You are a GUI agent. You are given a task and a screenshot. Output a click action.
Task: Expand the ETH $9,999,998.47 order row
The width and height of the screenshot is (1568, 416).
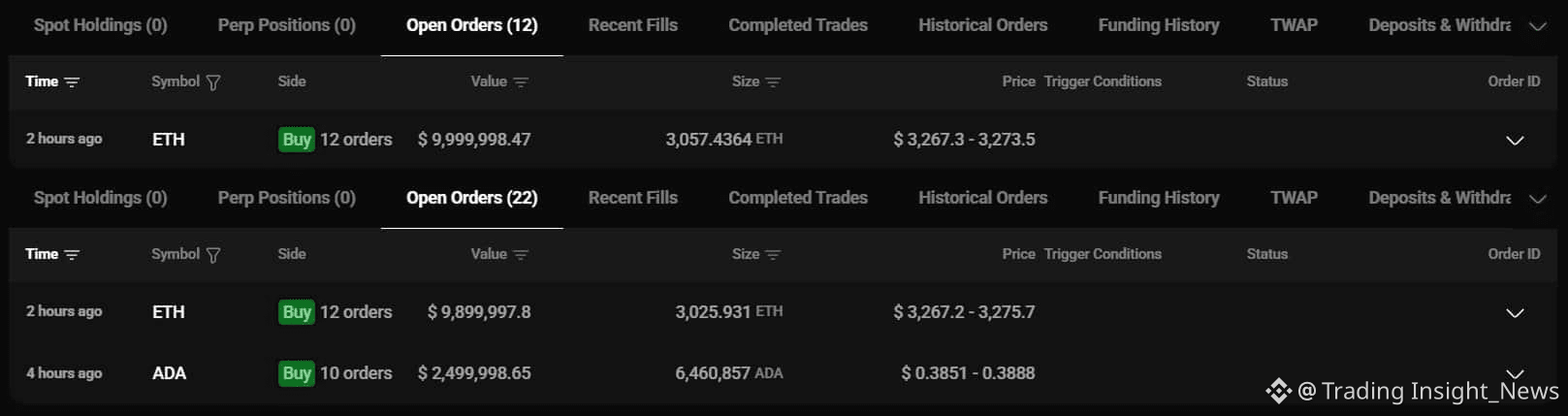1515,141
